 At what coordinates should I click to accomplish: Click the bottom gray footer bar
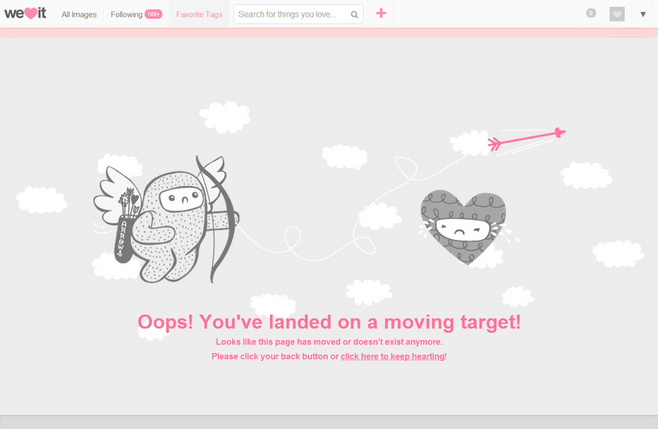pyautogui.click(x=329, y=422)
